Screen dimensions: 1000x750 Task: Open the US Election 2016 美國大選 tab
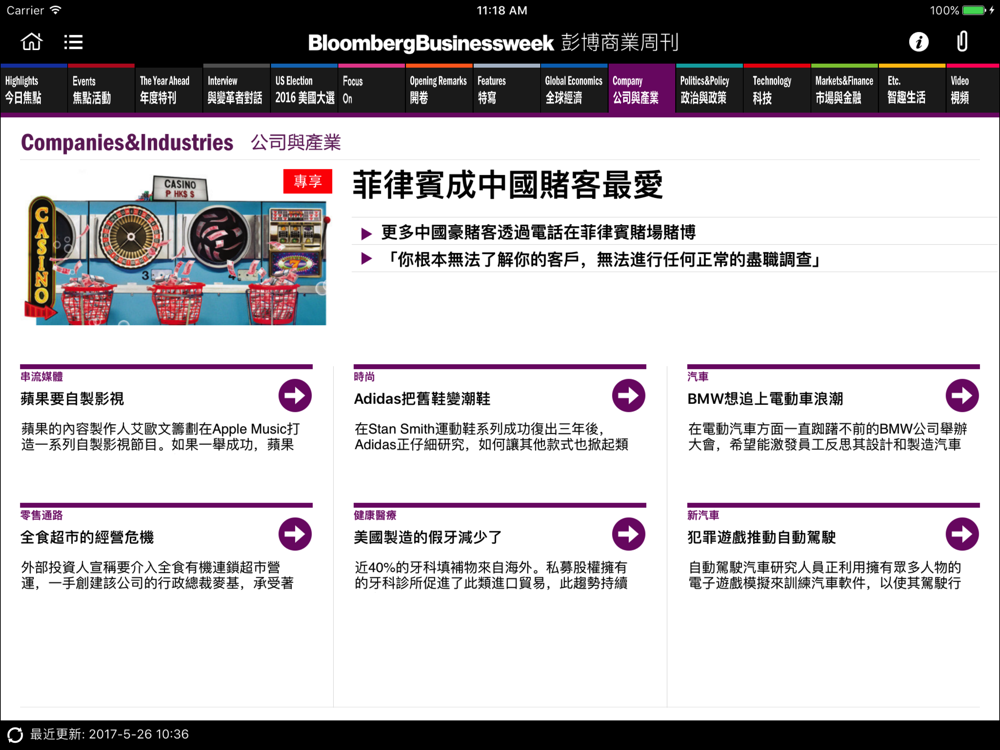(304, 89)
